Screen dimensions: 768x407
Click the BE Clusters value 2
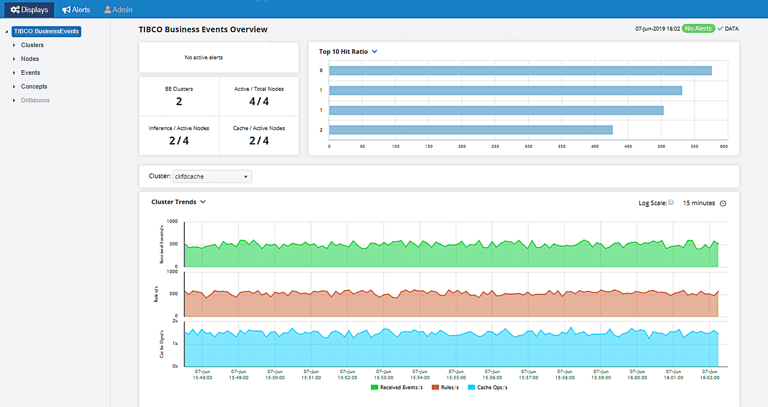[179, 101]
